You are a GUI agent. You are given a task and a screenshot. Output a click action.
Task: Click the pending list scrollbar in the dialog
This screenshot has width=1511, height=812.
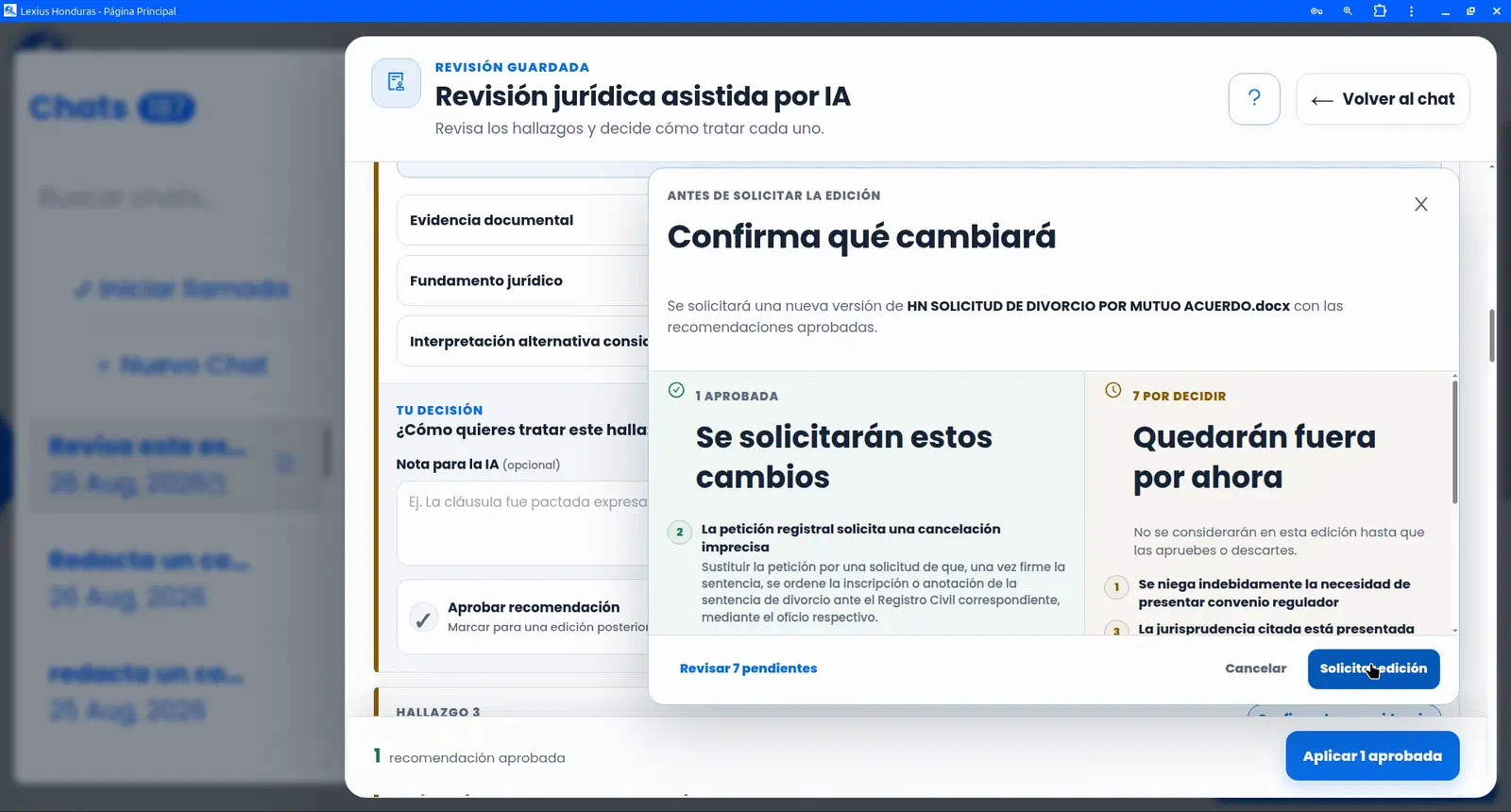click(x=1454, y=442)
